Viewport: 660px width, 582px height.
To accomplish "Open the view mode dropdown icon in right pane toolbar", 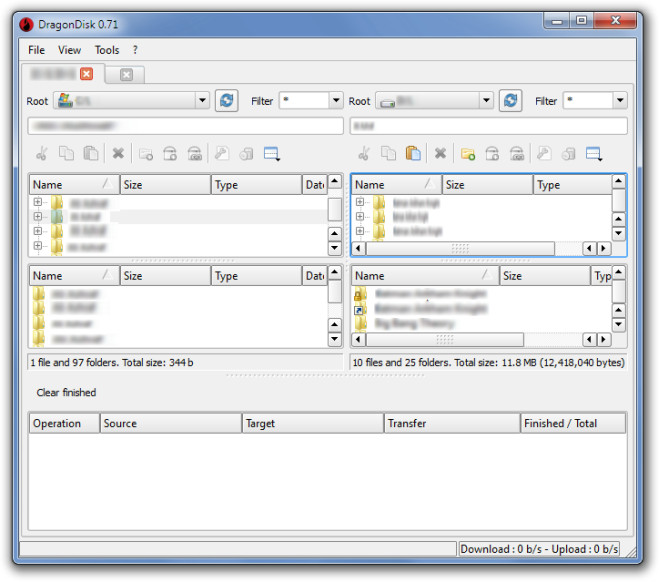I will (594, 154).
